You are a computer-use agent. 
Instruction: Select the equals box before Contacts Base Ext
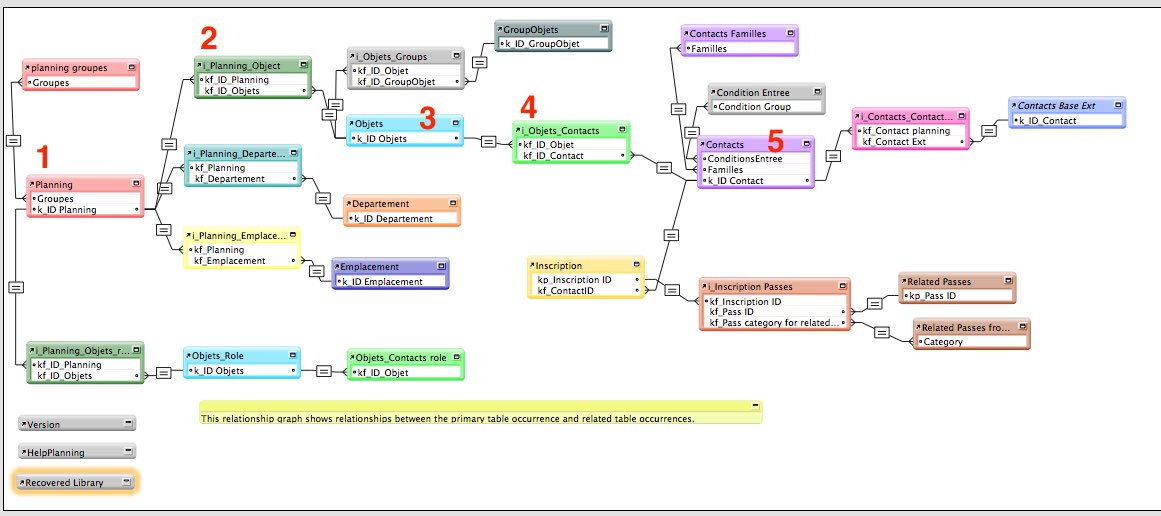point(989,131)
